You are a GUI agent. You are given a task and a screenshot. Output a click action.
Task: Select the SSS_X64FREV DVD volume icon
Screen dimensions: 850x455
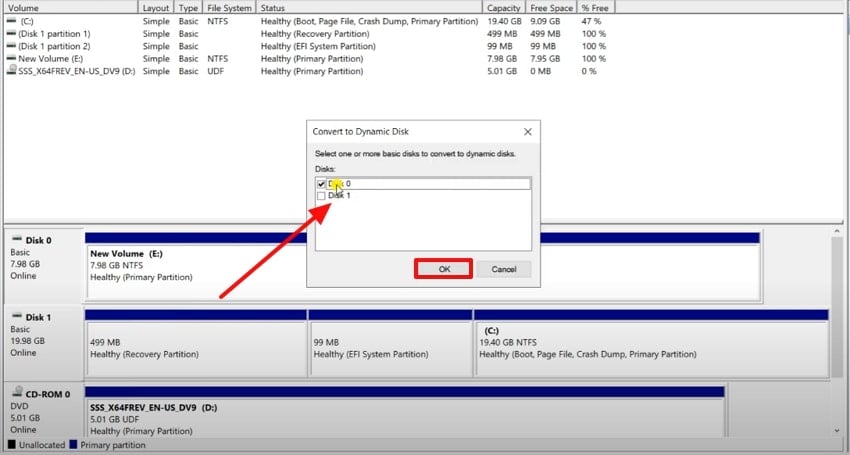11,70
